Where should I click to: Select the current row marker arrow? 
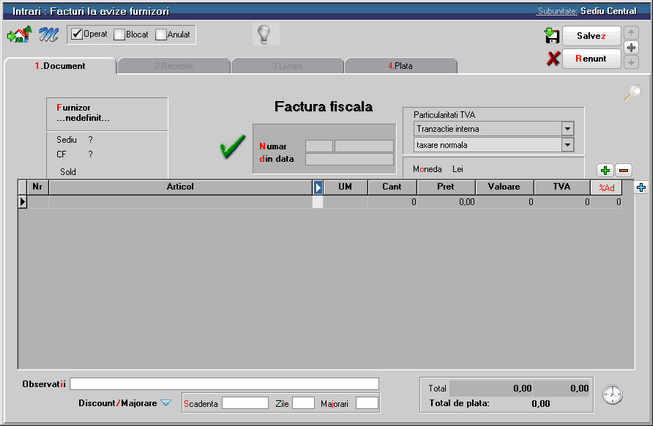click(22, 202)
